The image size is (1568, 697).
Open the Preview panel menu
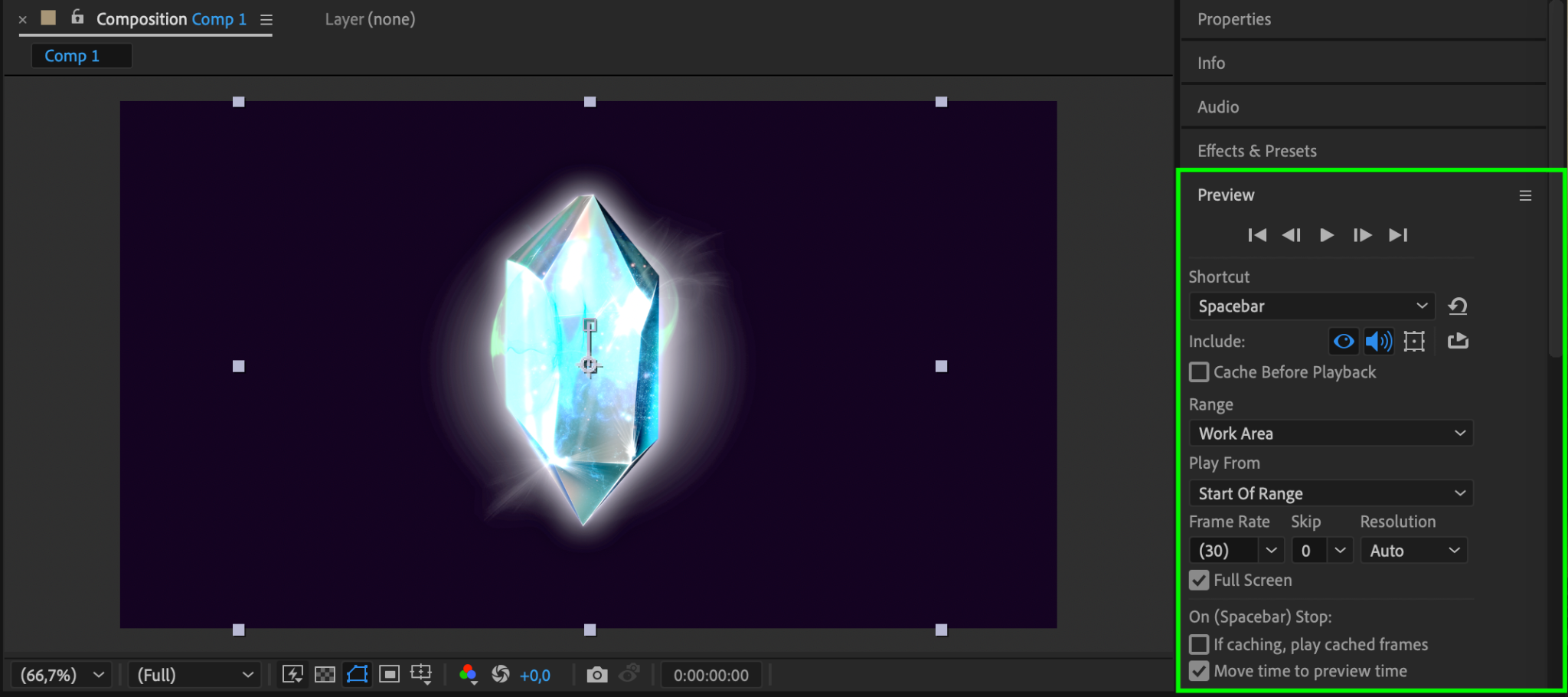(x=1525, y=196)
